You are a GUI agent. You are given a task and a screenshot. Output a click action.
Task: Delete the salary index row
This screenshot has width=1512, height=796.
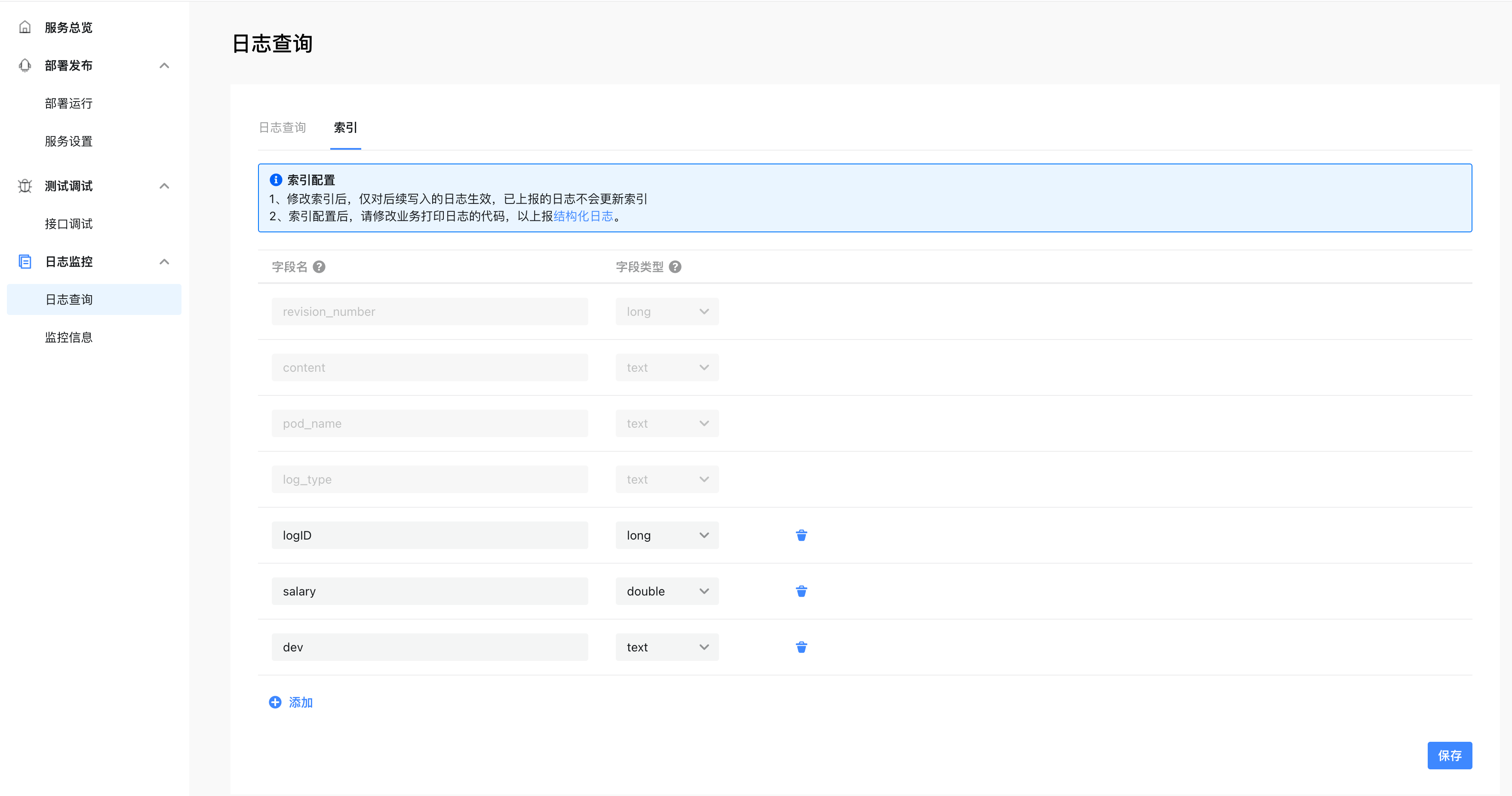[801, 591]
